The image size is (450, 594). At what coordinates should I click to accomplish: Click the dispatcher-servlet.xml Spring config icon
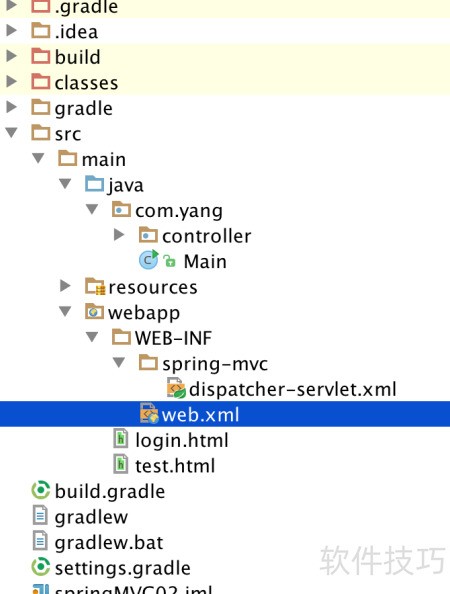[x=176, y=388]
